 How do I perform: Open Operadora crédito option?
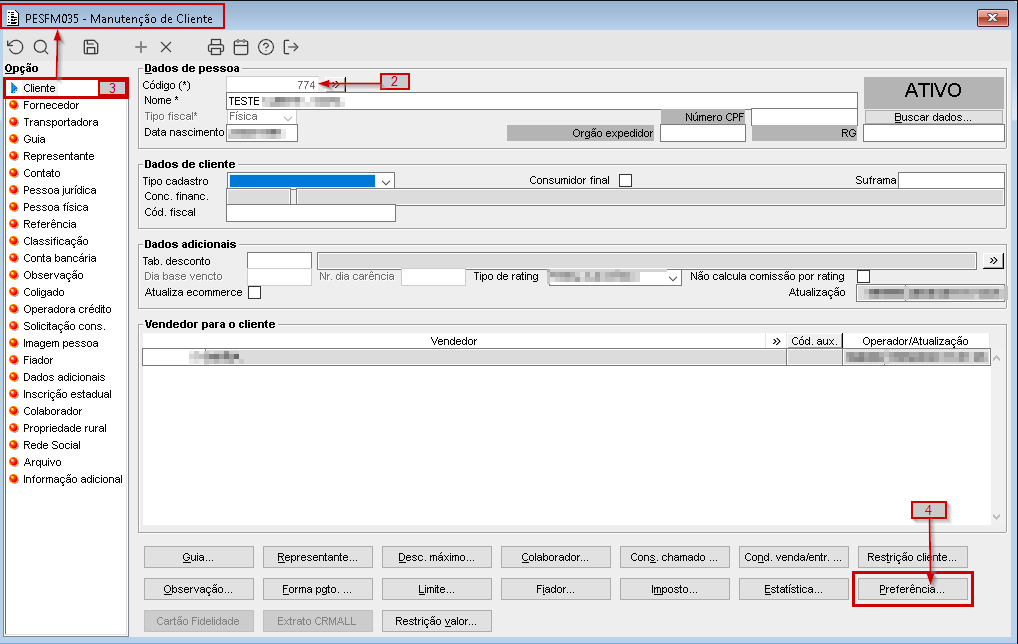[67, 309]
